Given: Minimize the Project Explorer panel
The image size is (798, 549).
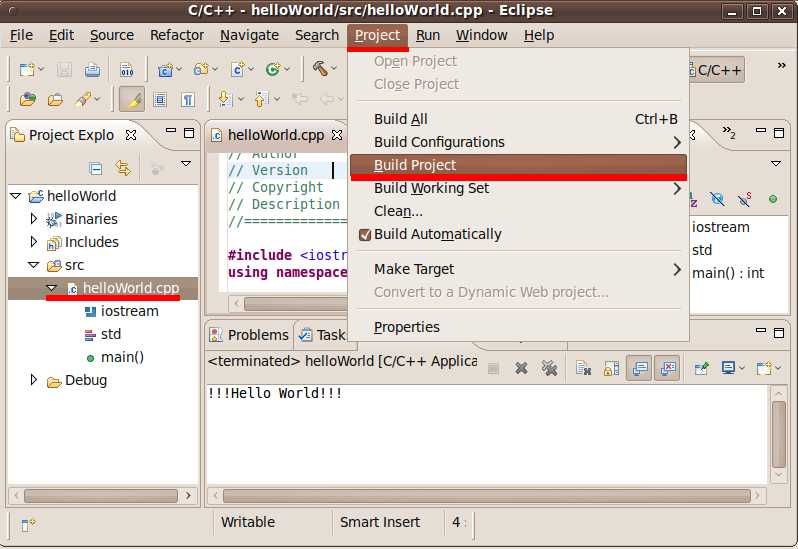Looking at the screenshot, I should click(170, 131).
